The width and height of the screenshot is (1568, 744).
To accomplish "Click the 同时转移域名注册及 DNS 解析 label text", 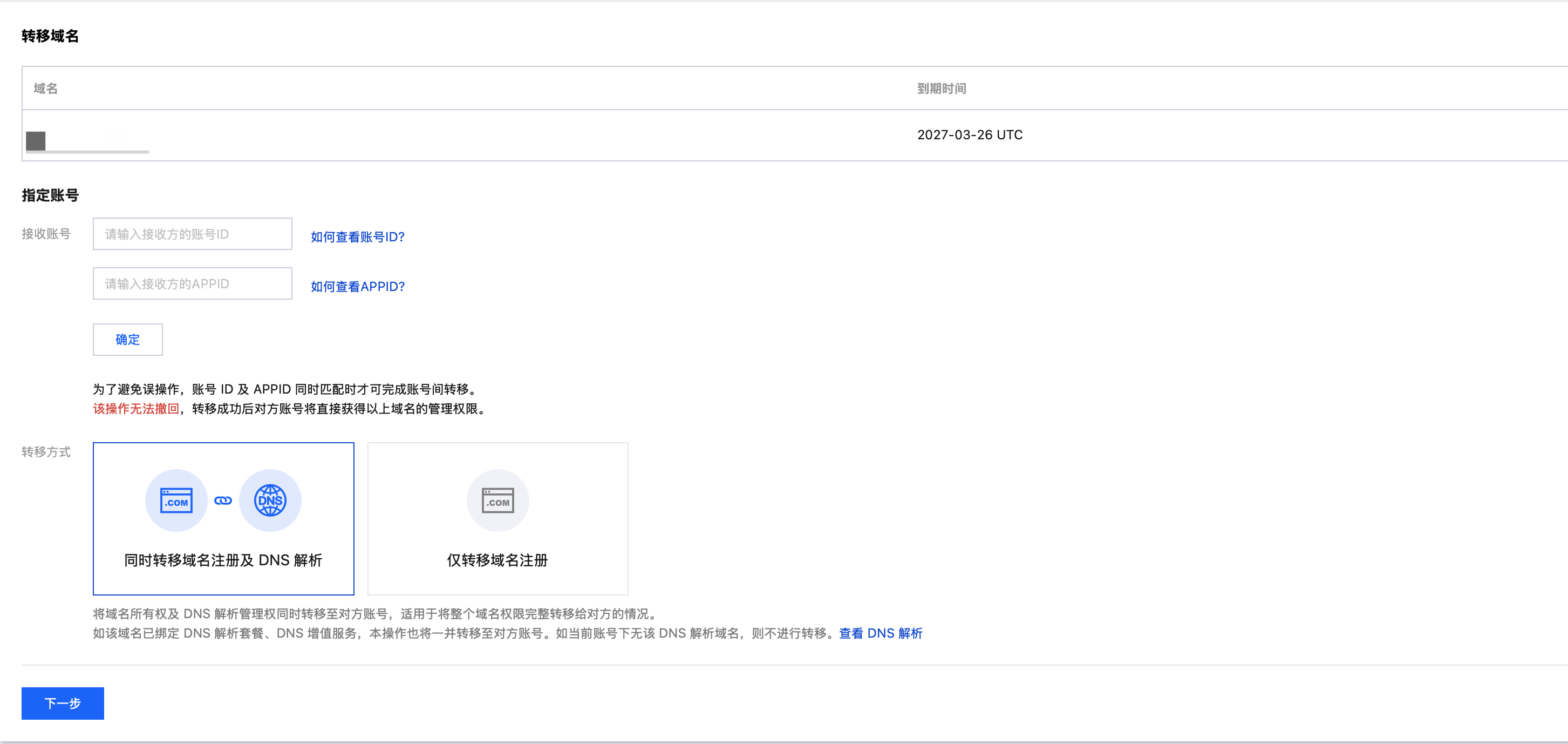I will (x=223, y=560).
